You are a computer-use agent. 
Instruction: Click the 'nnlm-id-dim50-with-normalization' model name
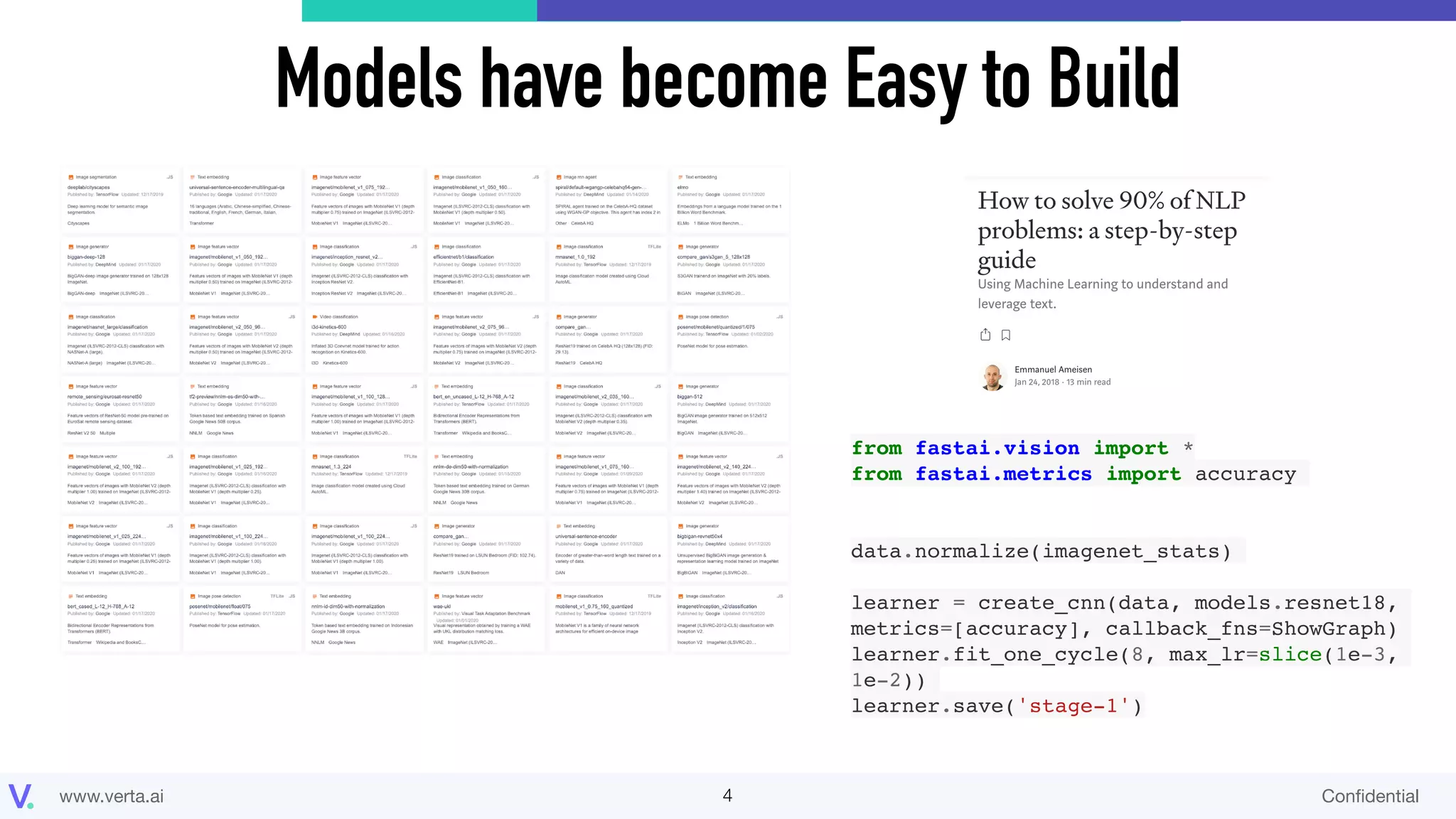click(x=348, y=606)
